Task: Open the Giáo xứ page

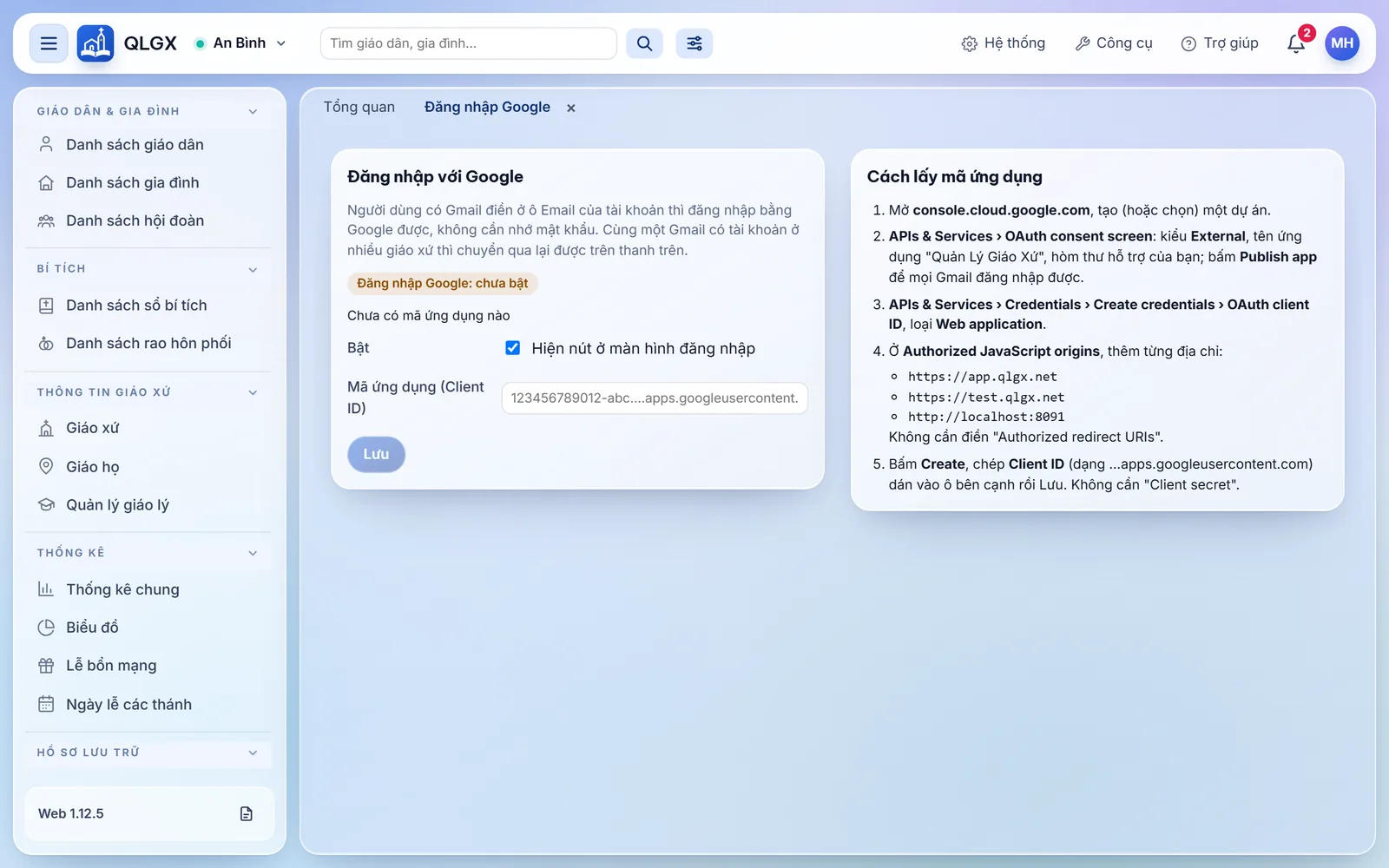Action: (x=149, y=429)
